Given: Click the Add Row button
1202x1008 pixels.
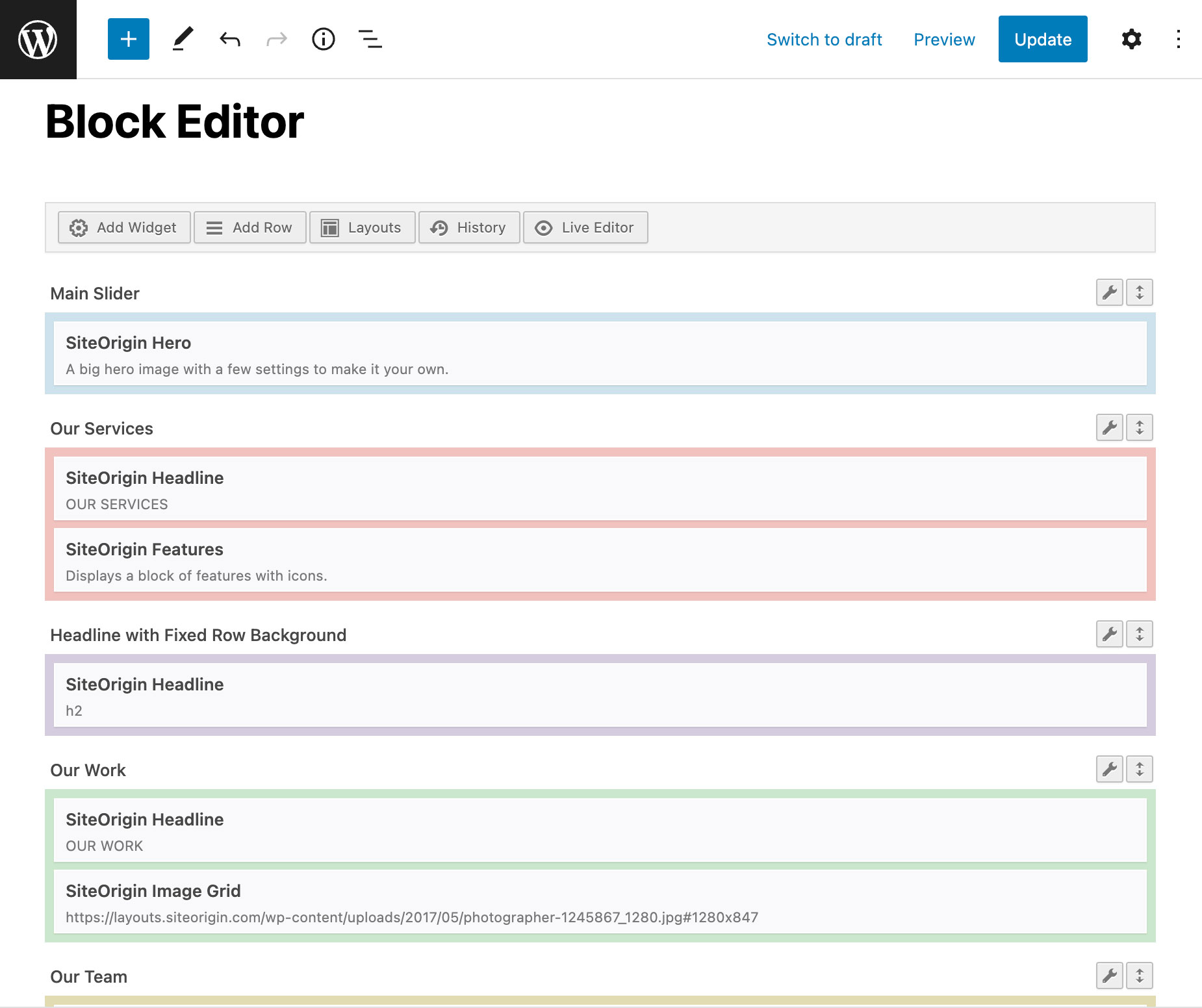Looking at the screenshot, I should point(250,227).
